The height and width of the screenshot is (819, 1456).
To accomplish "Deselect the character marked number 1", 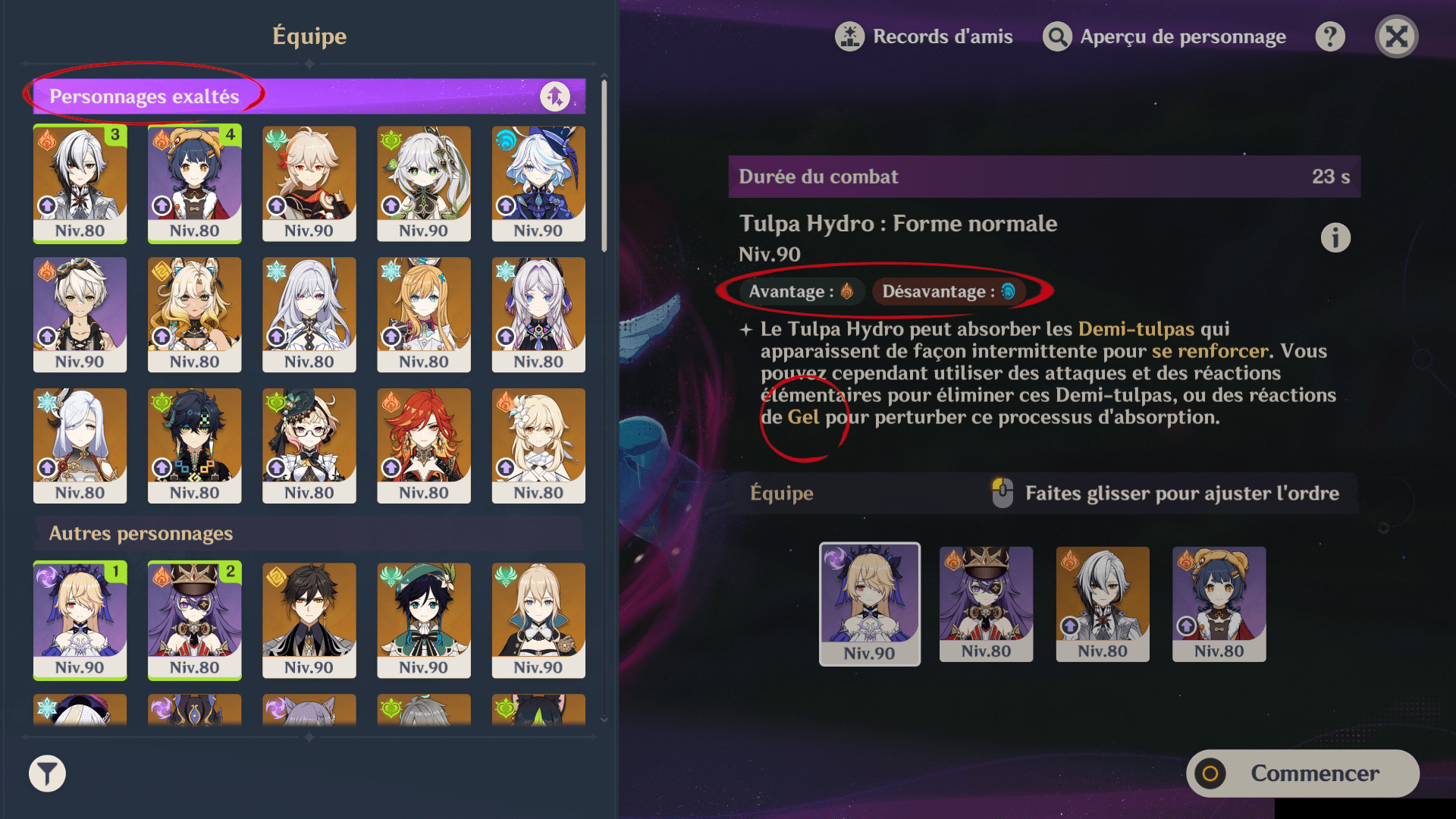I will (x=80, y=620).
